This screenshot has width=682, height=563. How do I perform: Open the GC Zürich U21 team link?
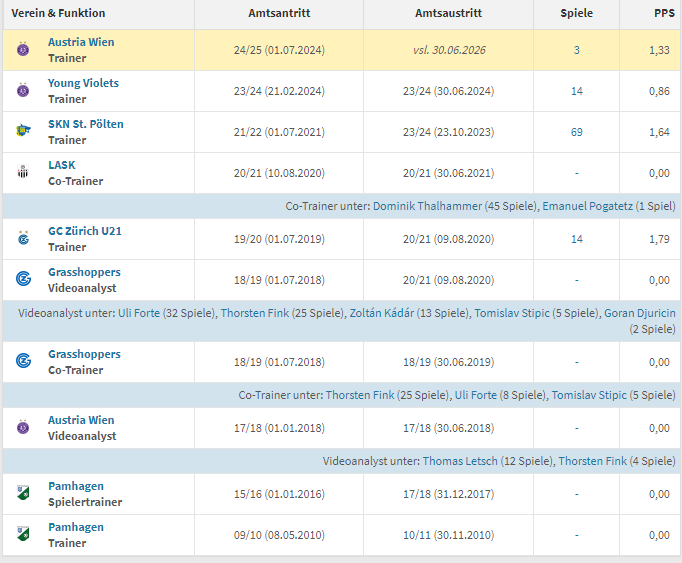(84, 232)
